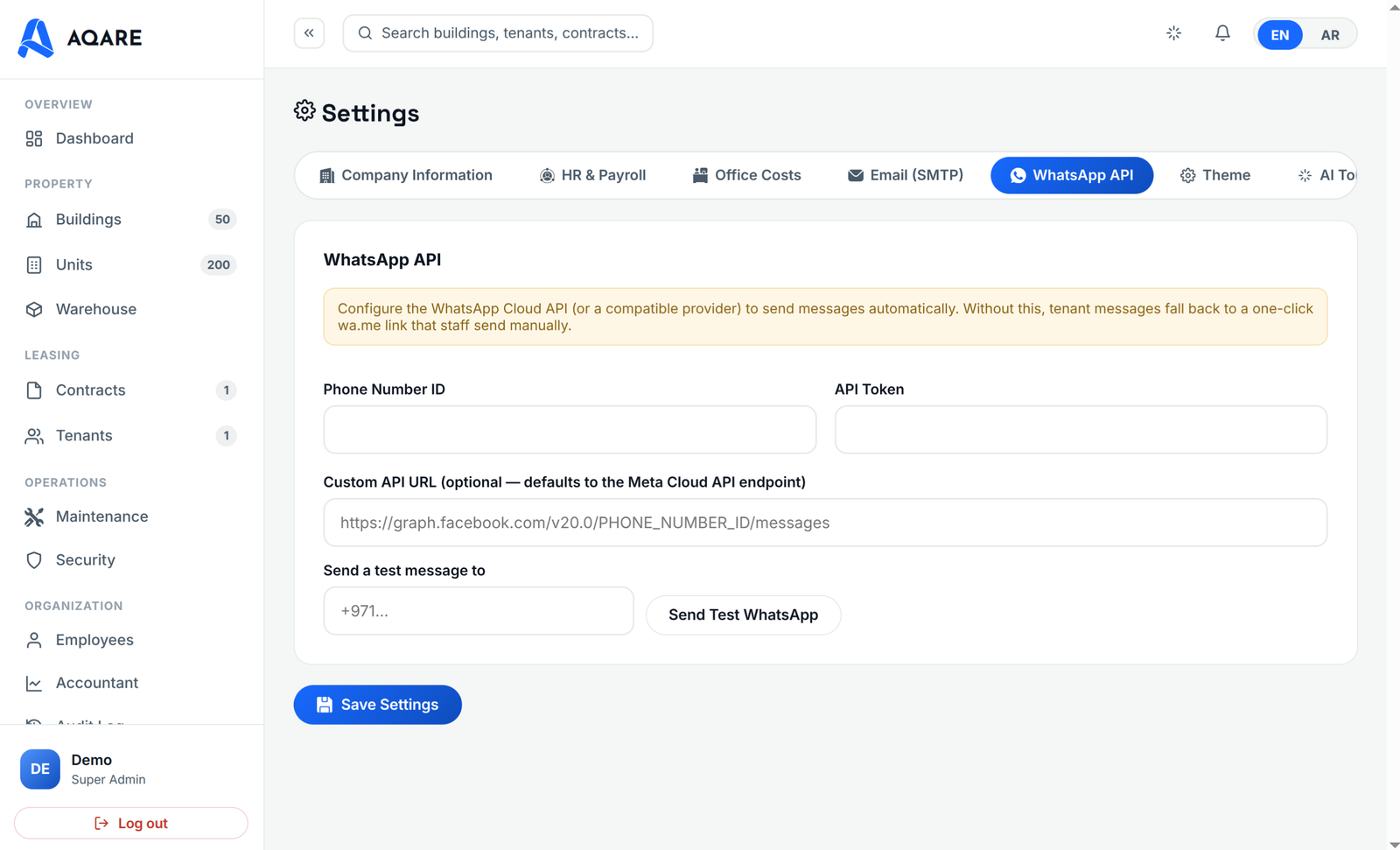Click page scrollbar down arrow
Viewport: 1400px width, 850px height.
(x=1394, y=843)
